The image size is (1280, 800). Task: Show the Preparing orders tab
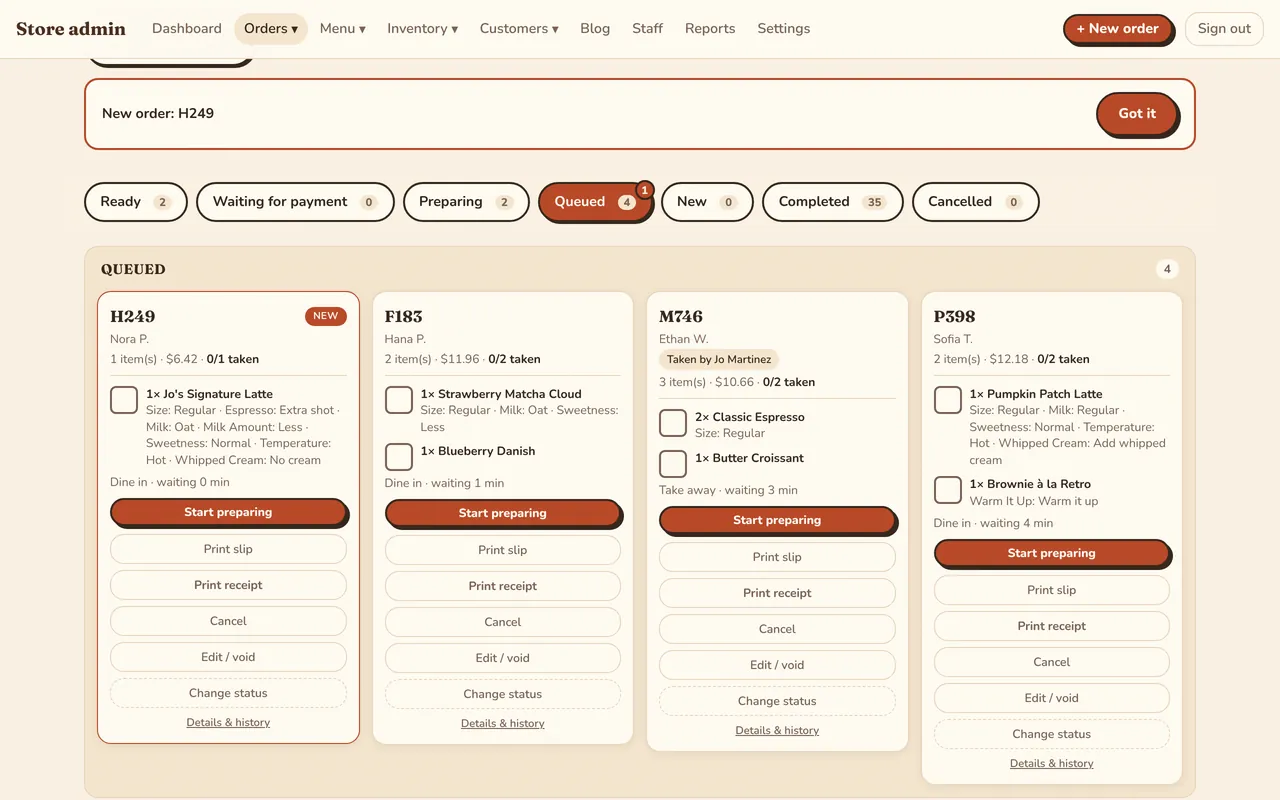pos(466,202)
